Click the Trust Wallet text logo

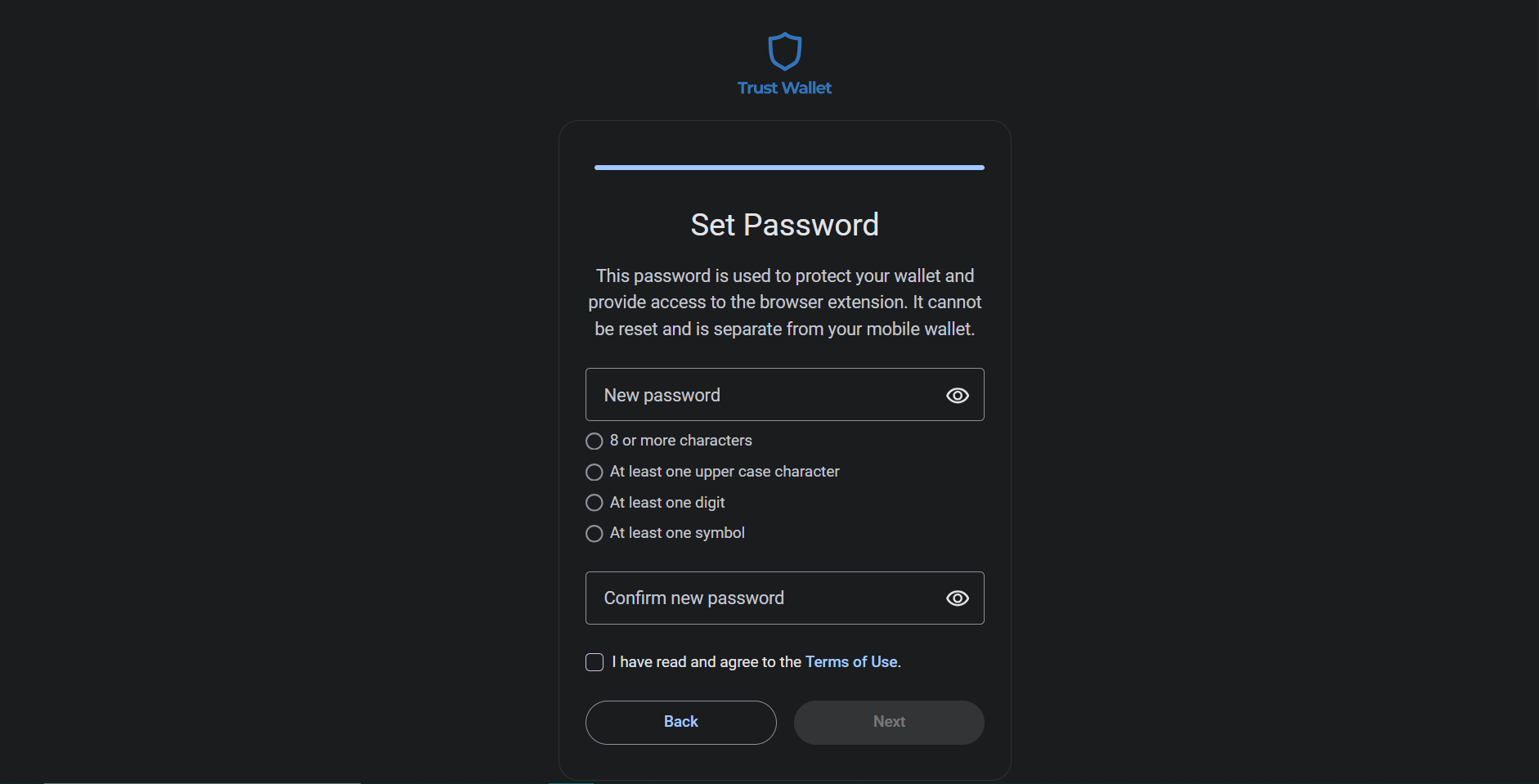[x=784, y=88]
